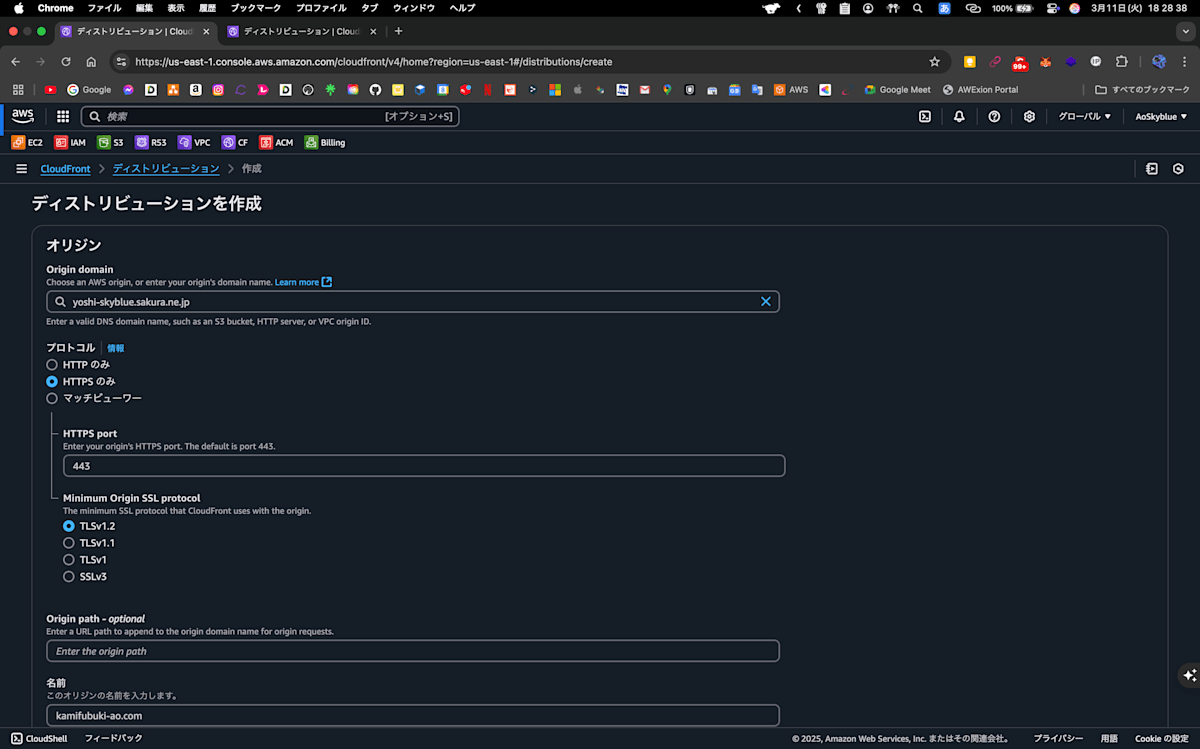Open ACM favorite service shortcut
1200x749 pixels.
coord(276,142)
